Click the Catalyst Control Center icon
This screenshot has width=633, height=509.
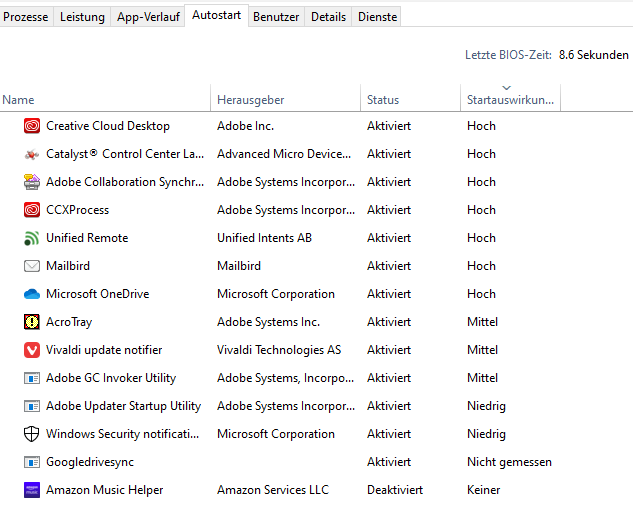click(31, 154)
